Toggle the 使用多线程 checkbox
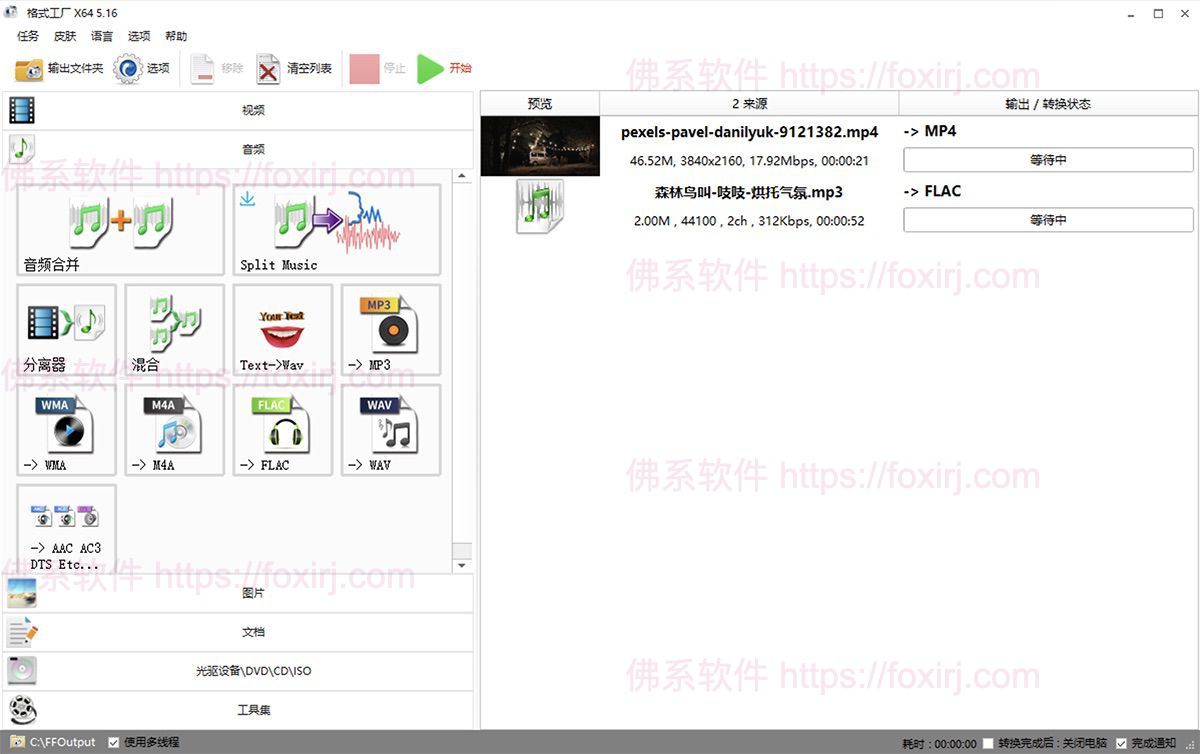The image size is (1200, 754). tap(114, 742)
